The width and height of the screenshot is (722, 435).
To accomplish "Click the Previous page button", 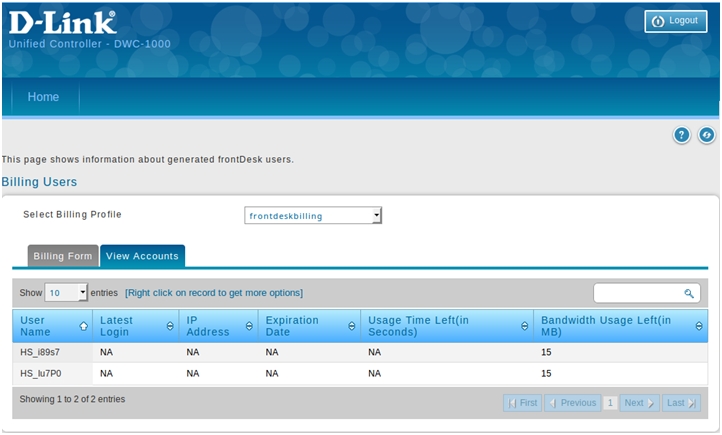I will click(x=572, y=403).
